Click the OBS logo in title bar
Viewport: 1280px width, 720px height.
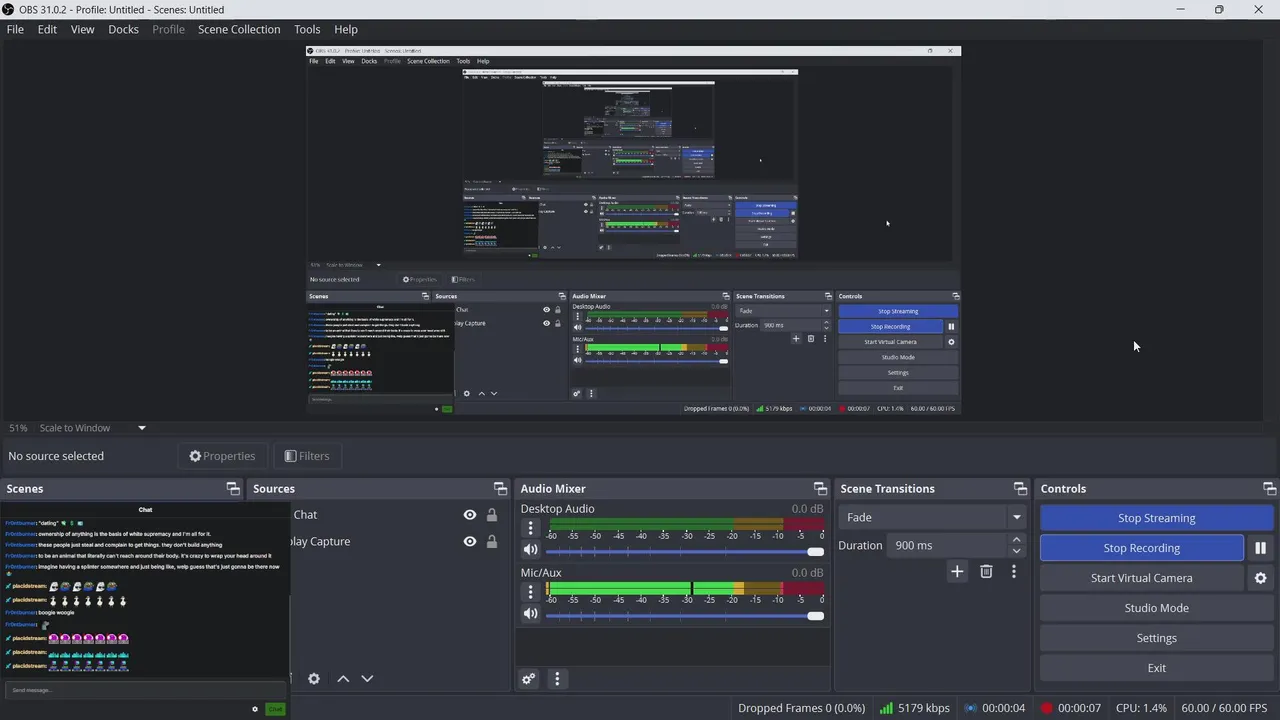pos(10,9)
